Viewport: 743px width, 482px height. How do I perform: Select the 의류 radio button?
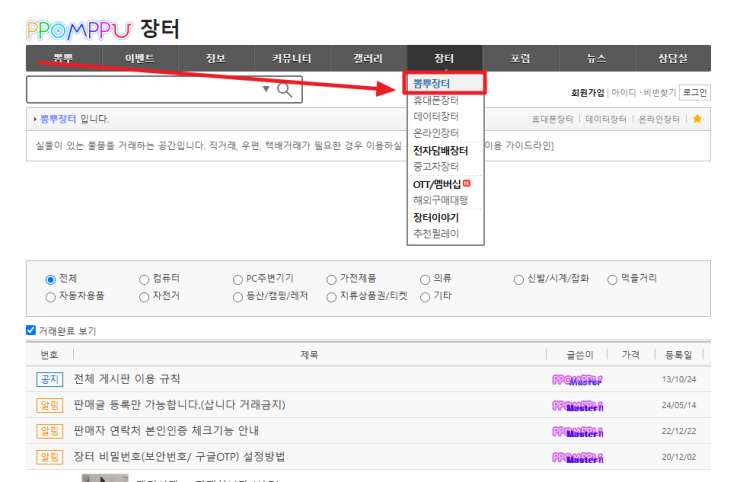pos(425,280)
